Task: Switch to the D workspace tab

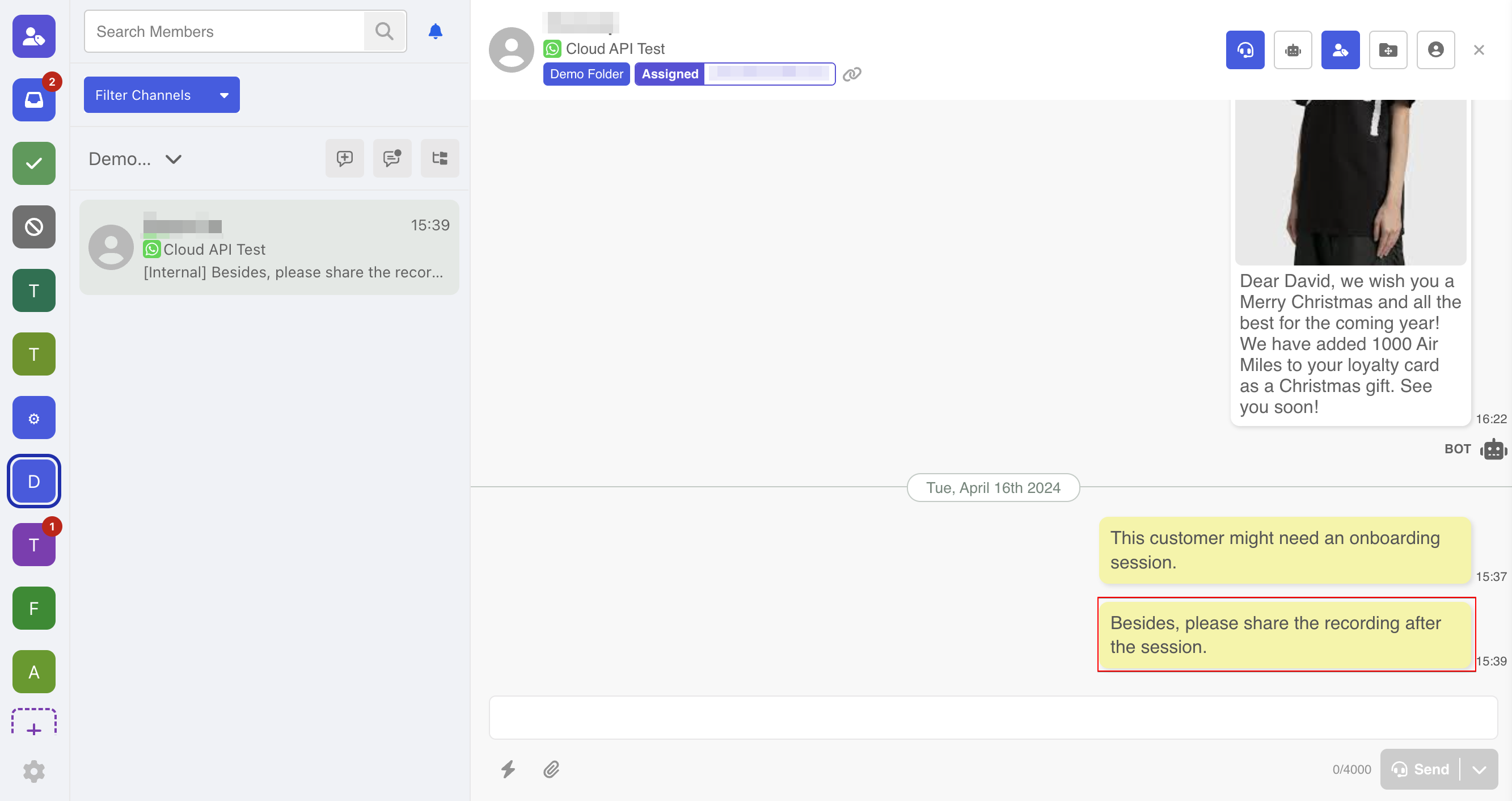Action: (x=34, y=481)
